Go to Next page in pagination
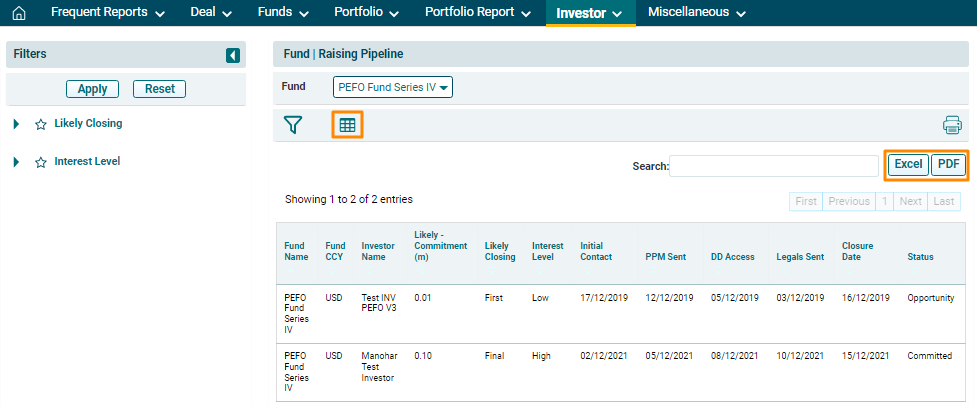Screen dimensions: 977x406 [x=910, y=201]
